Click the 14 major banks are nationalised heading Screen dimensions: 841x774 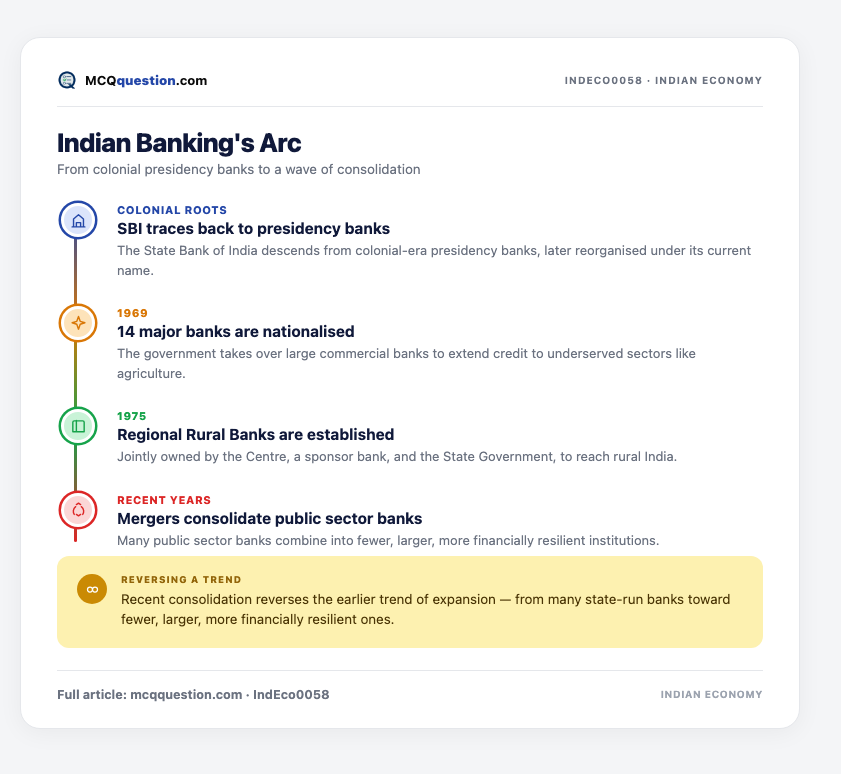(x=236, y=332)
